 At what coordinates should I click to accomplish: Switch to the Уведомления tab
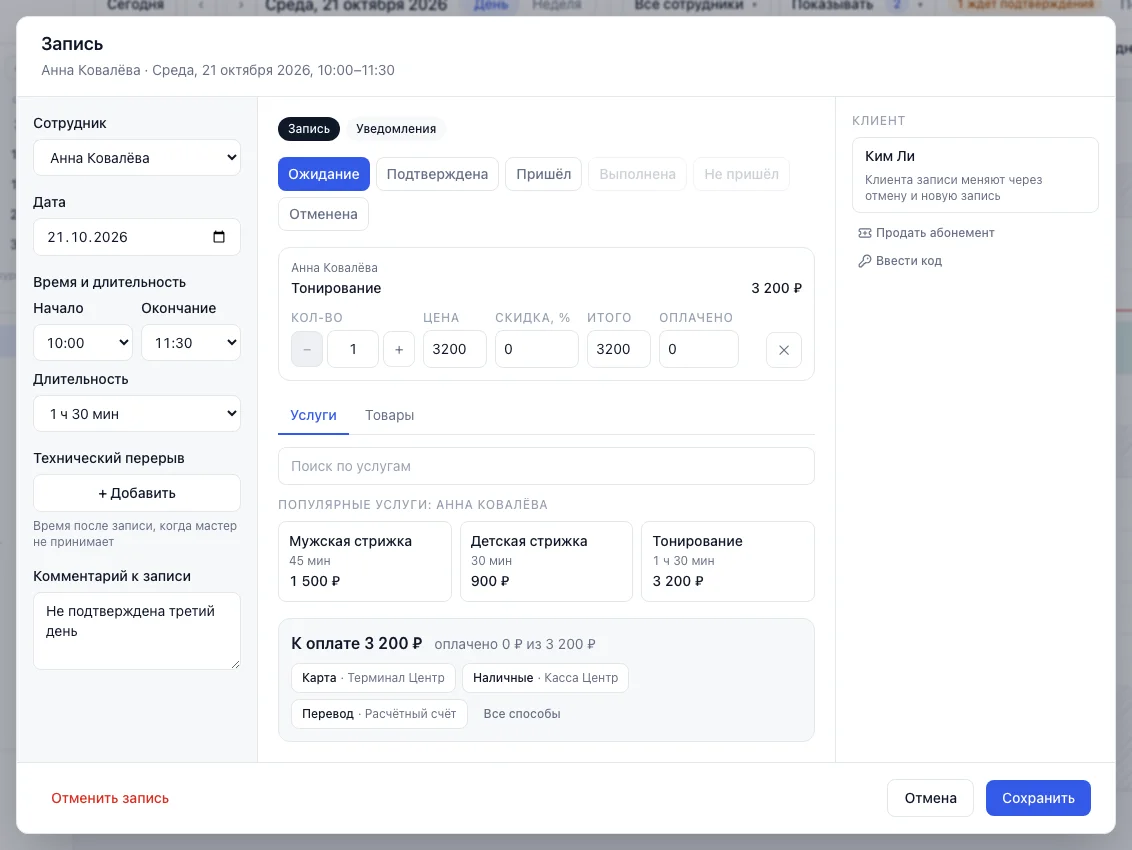(396, 129)
